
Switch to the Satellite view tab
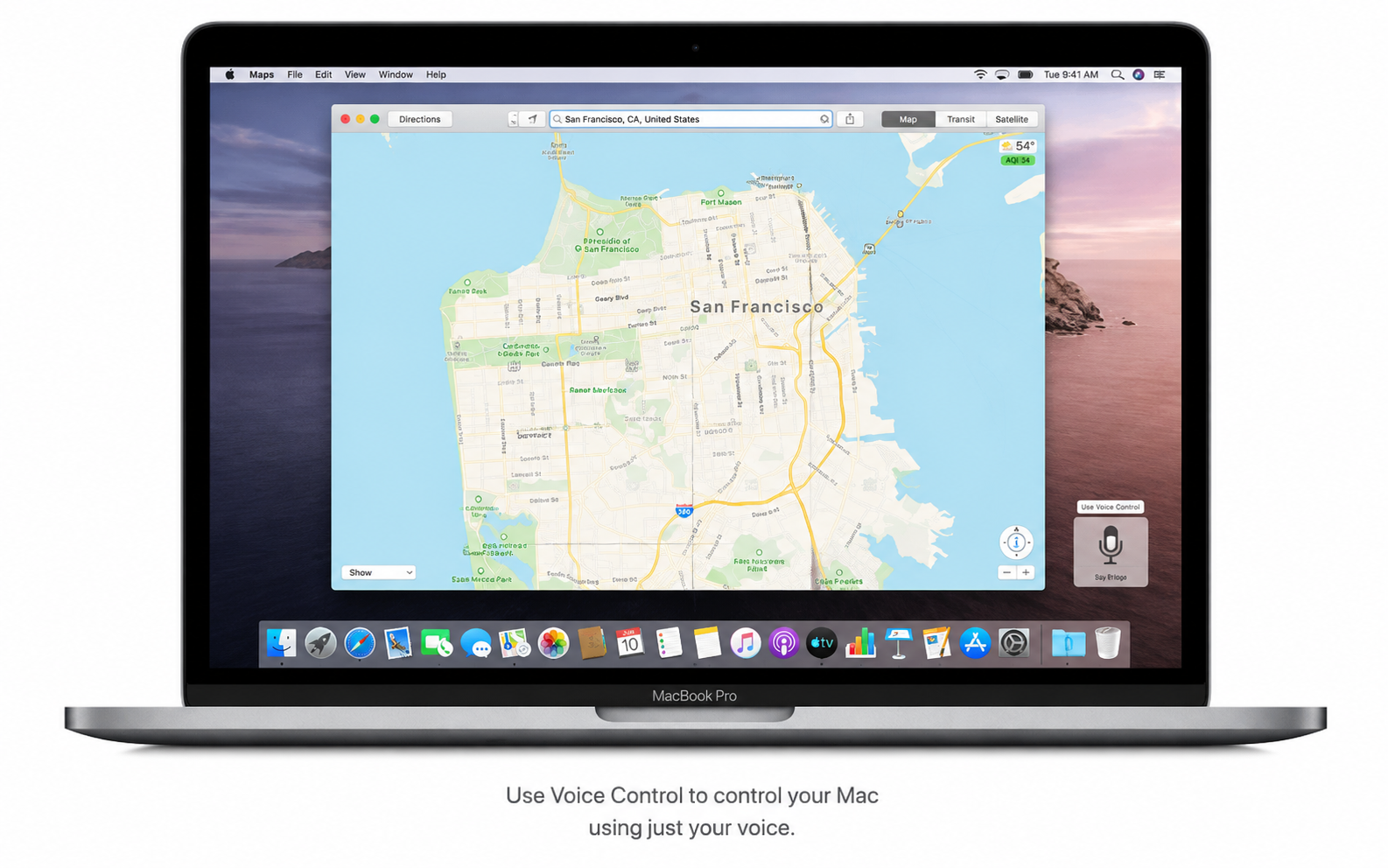click(1012, 119)
